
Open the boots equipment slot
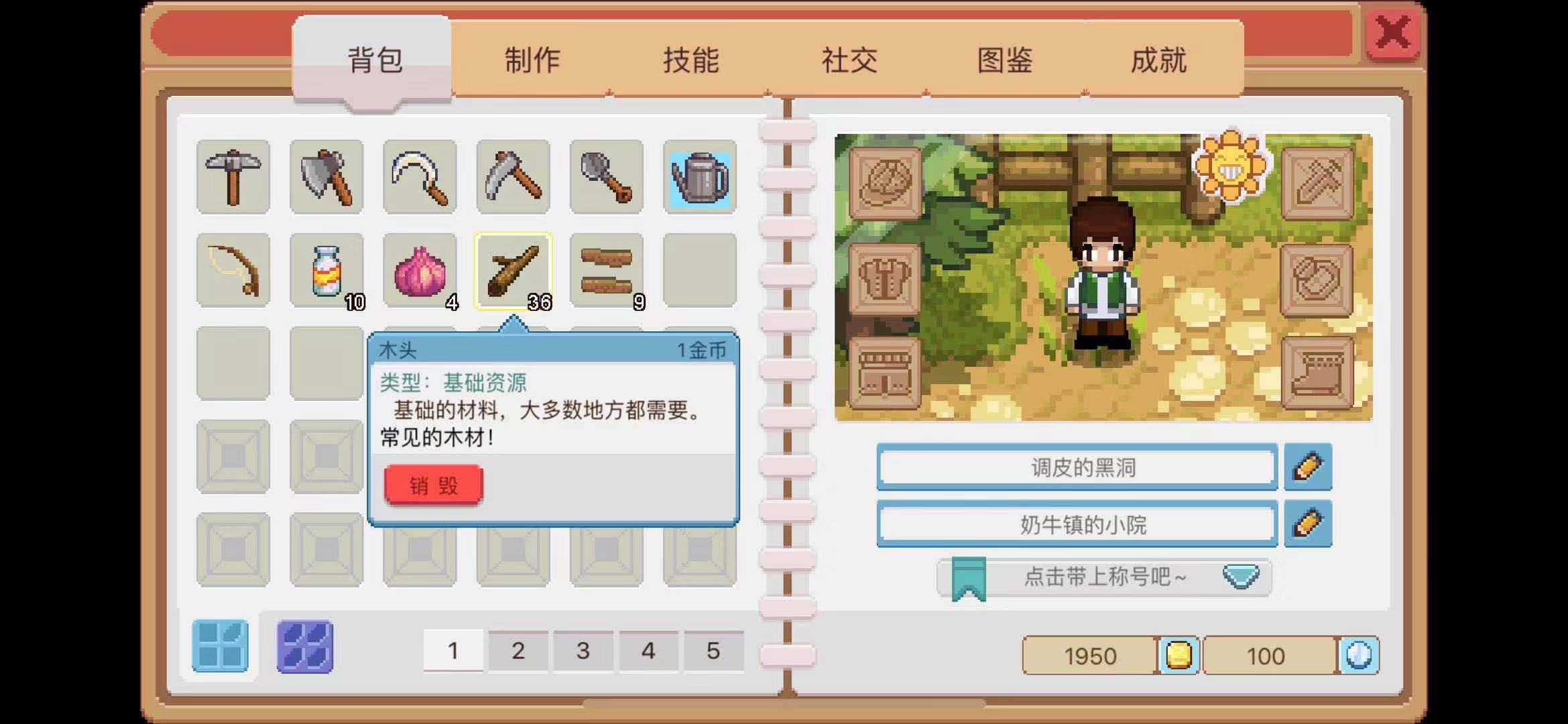[1317, 373]
